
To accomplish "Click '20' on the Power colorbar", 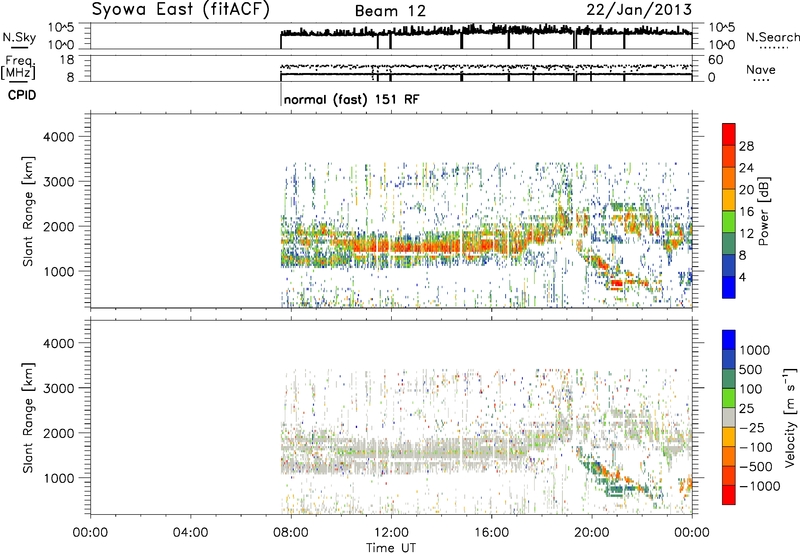I will (746, 190).
